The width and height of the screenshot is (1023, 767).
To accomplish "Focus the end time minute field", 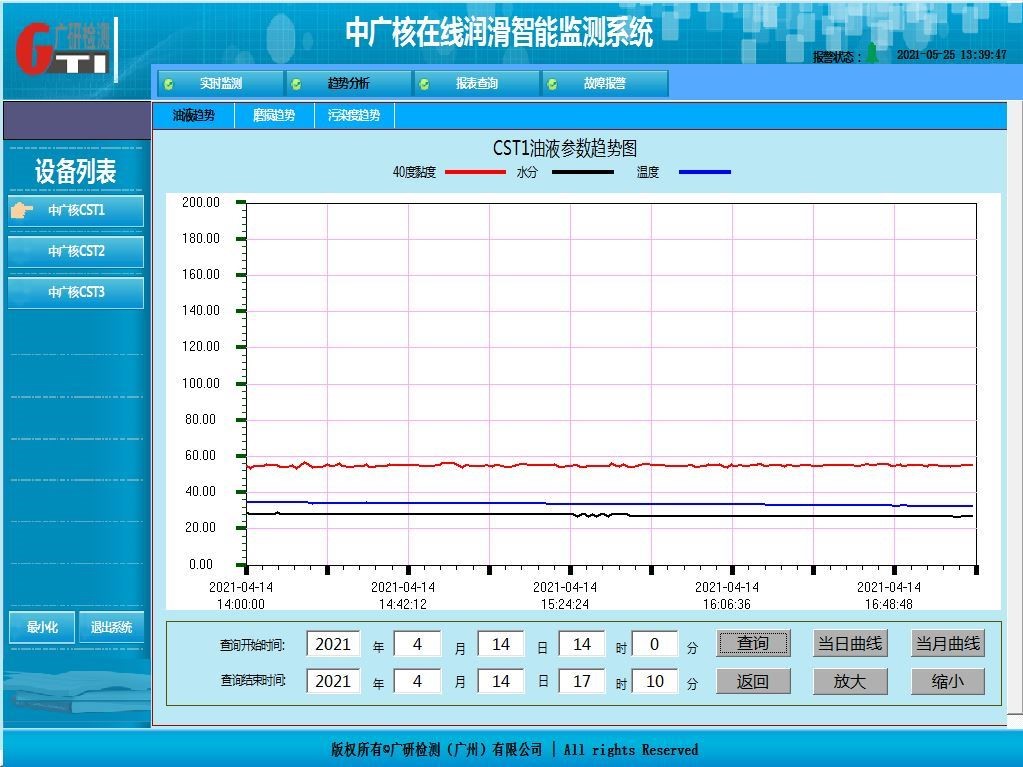I will pos(655,682).
